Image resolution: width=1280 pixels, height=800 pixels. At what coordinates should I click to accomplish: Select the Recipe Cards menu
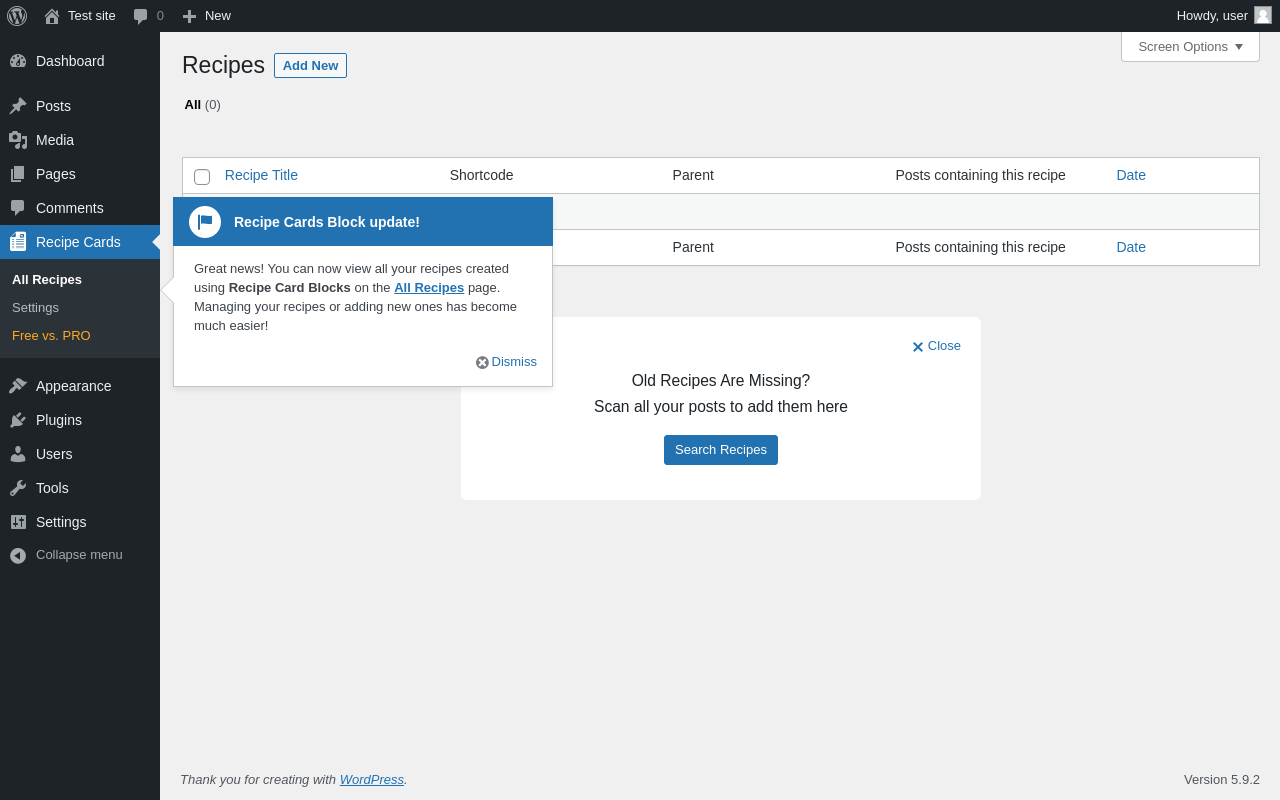click(x=80, y=242)
